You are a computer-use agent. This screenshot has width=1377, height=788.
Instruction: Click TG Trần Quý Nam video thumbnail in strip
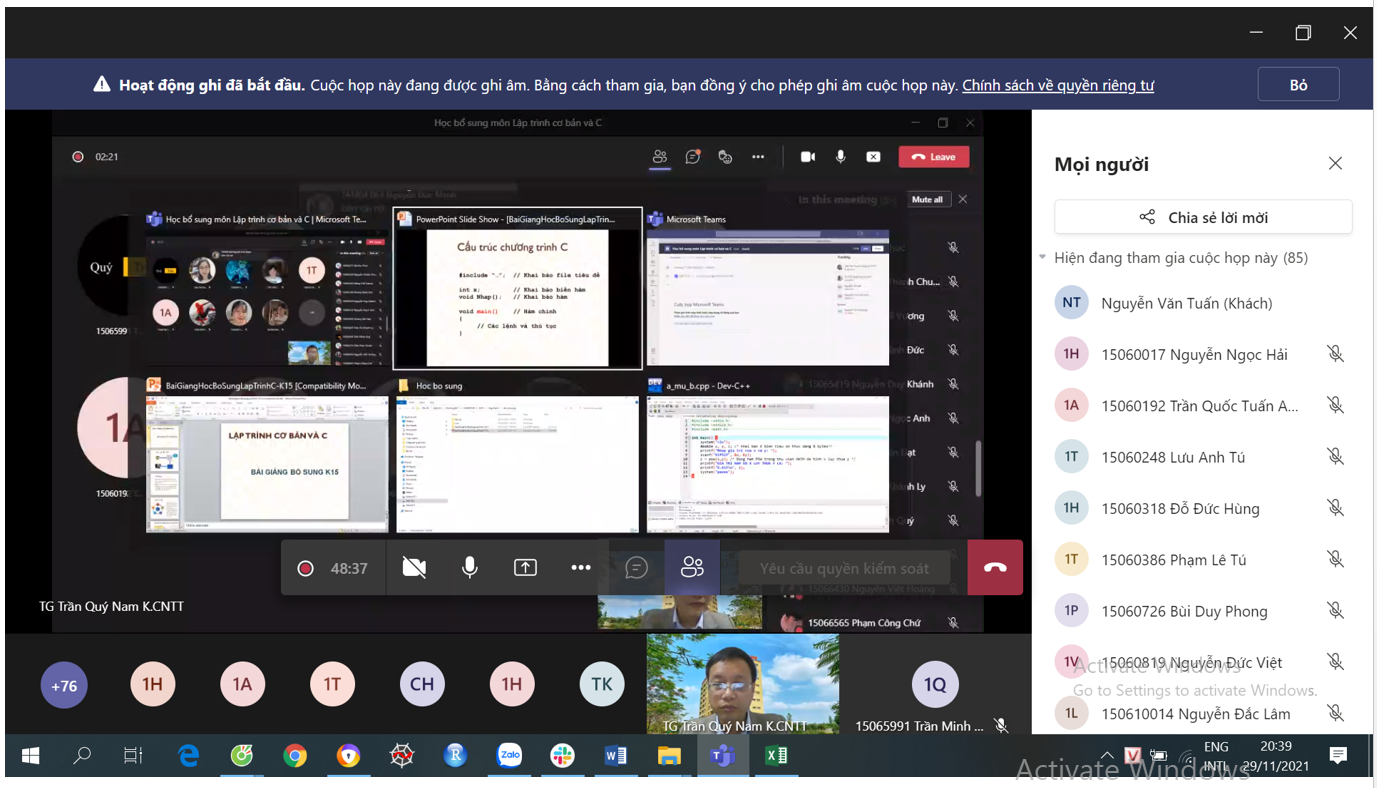(743, 684)
